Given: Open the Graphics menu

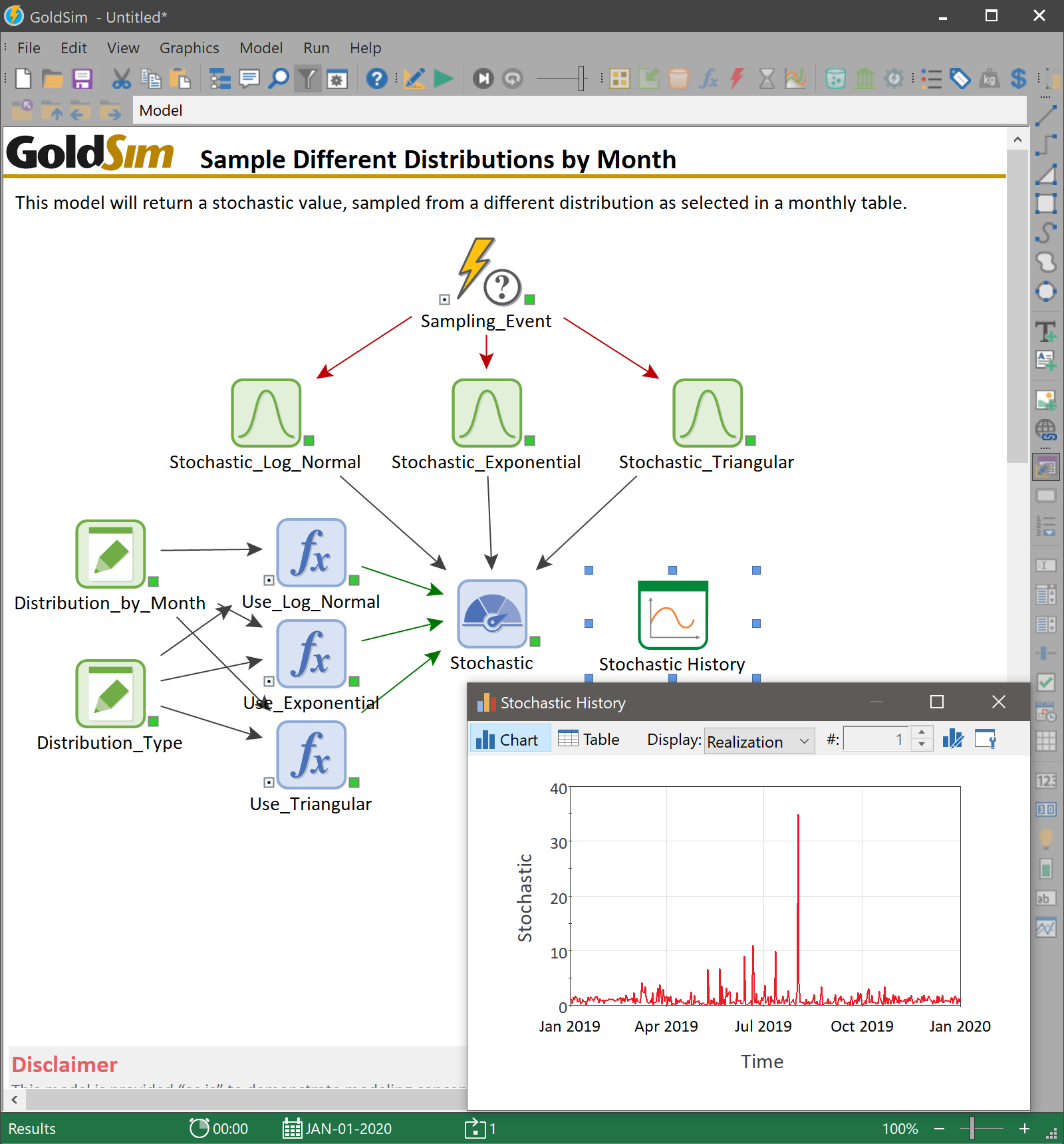Looking at the screenshot, I should [189, 47].
